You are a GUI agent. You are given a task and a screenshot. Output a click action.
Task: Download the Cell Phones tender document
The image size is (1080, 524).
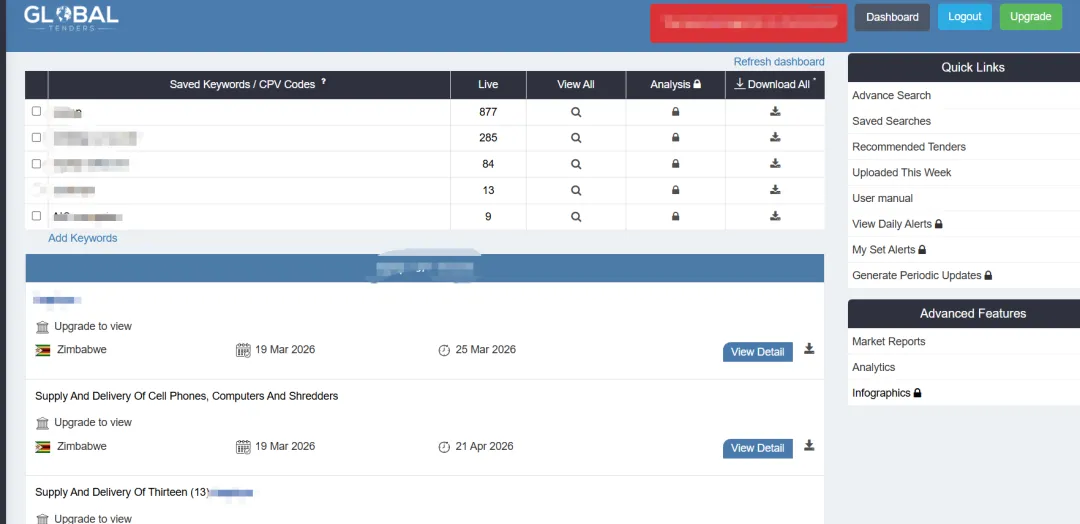(809, 445)
